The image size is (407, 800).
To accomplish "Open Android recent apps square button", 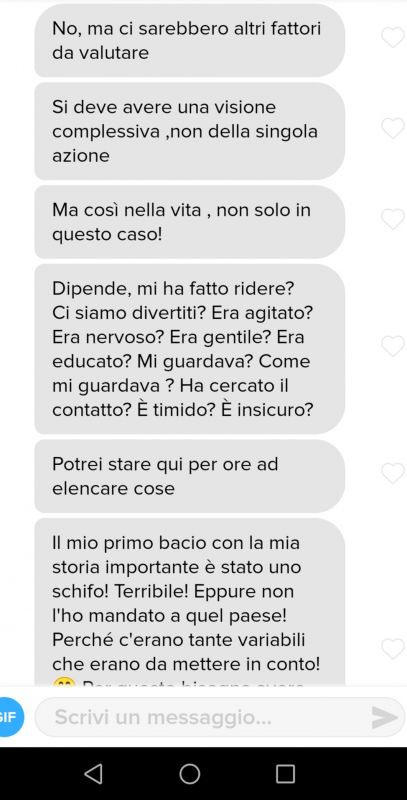I will (x=285, y=773).
